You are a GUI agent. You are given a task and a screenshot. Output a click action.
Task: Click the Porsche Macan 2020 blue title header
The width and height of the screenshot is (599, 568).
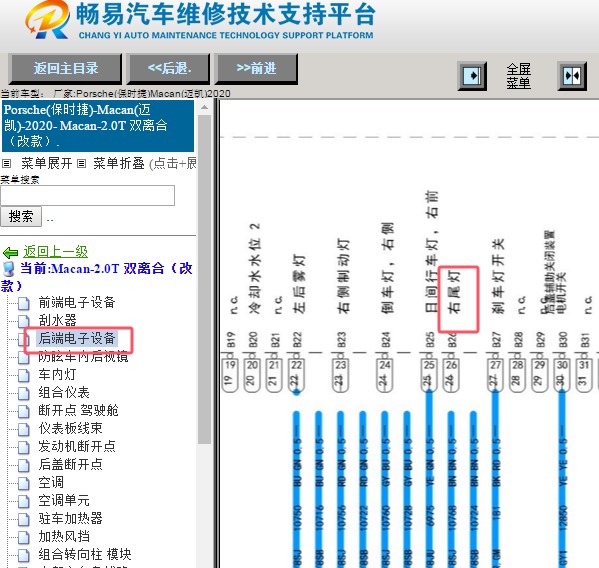(98, 126)
